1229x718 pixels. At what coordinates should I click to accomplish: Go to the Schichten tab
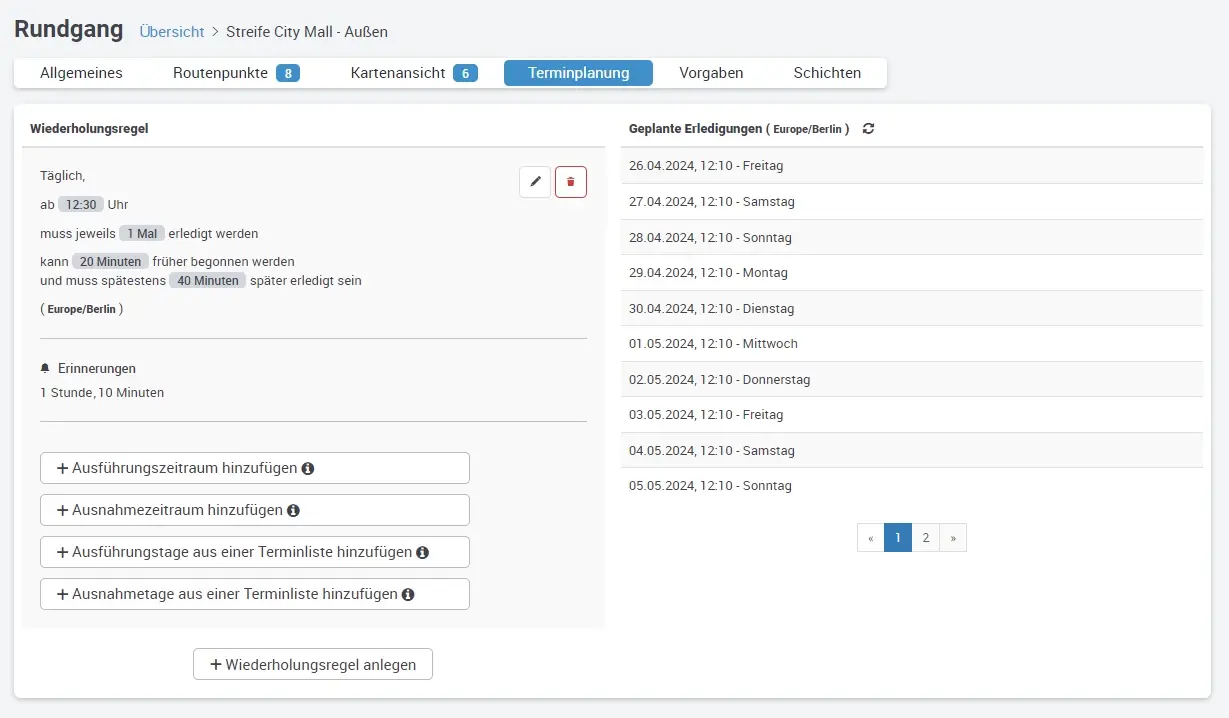(x=827, y=73)
